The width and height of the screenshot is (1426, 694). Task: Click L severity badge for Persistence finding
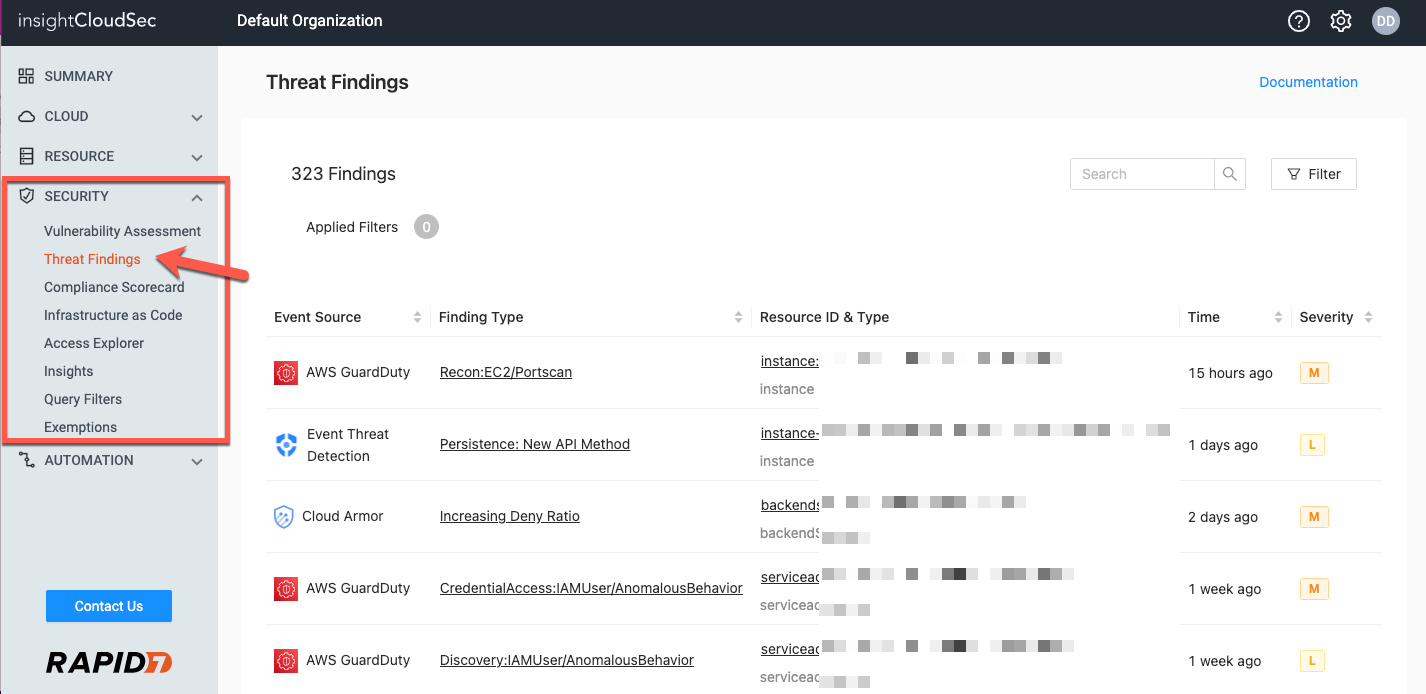click(1312, 445)
